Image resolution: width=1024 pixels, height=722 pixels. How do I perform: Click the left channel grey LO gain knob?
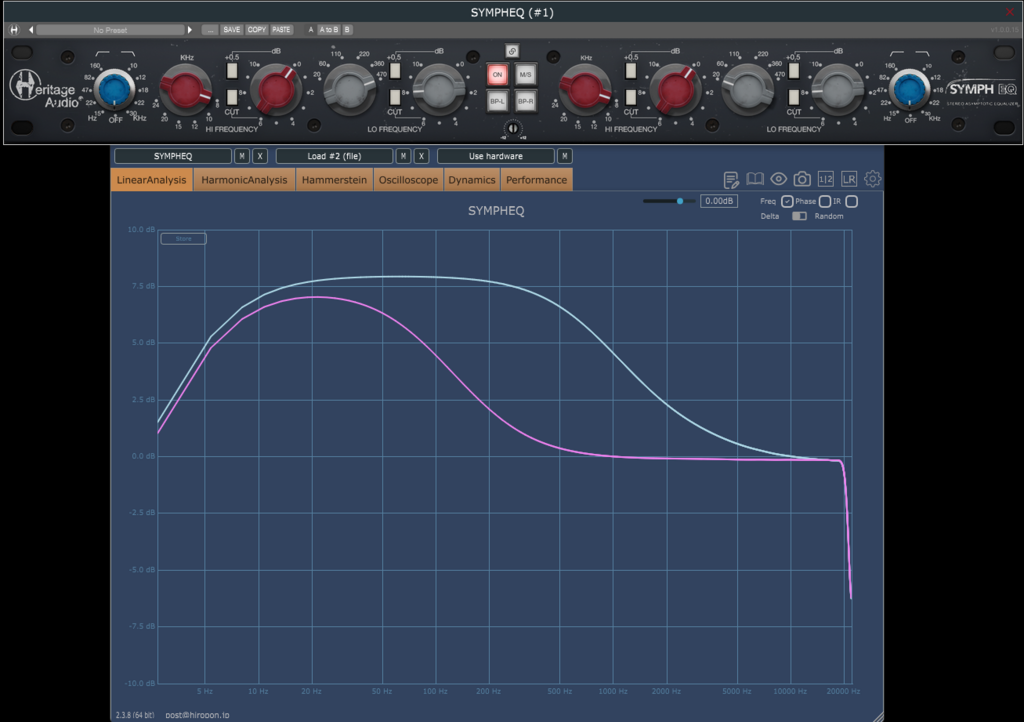point(439,89)
